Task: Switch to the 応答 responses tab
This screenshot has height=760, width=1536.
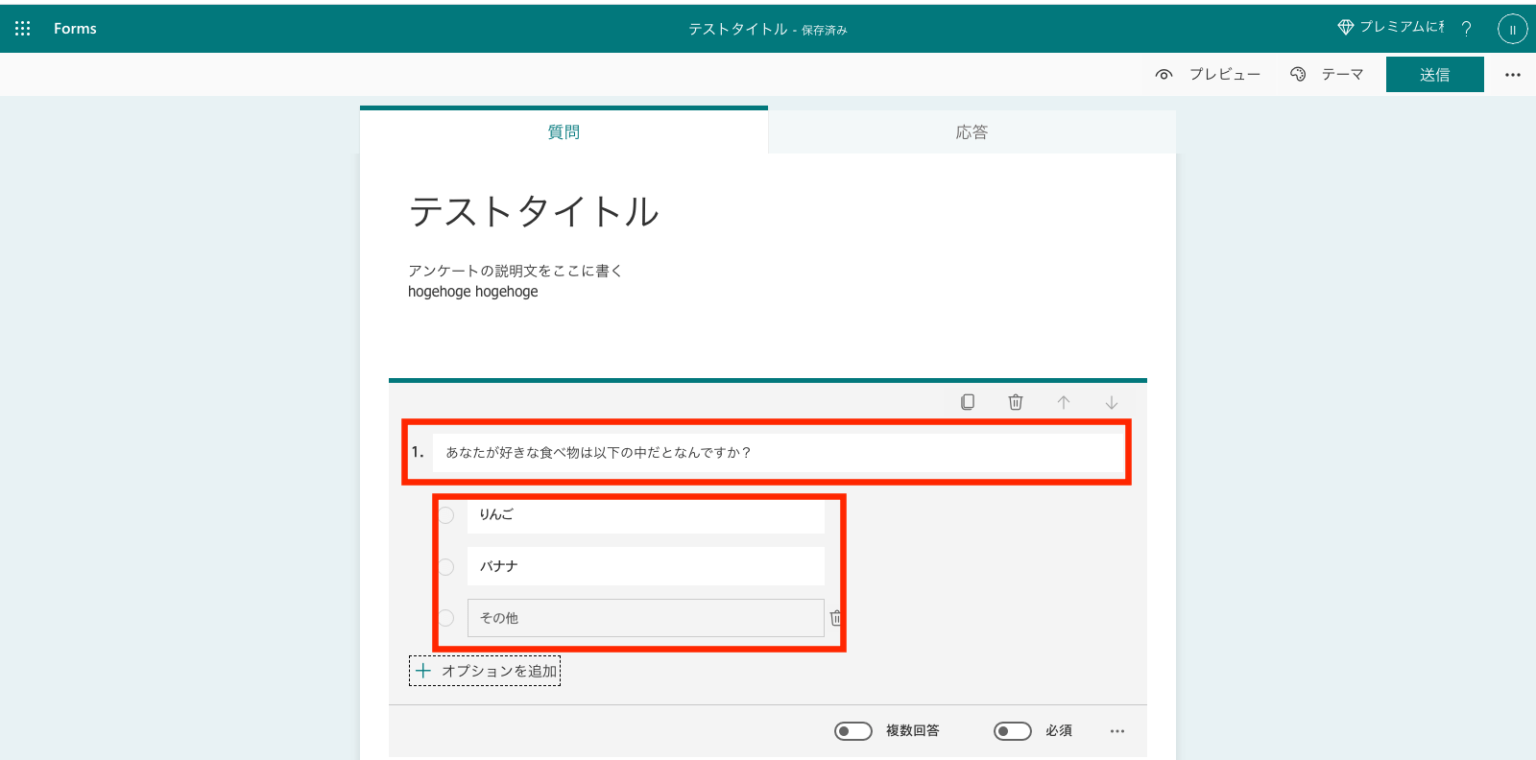Action: pyautogui.click(x=972, y=131)
